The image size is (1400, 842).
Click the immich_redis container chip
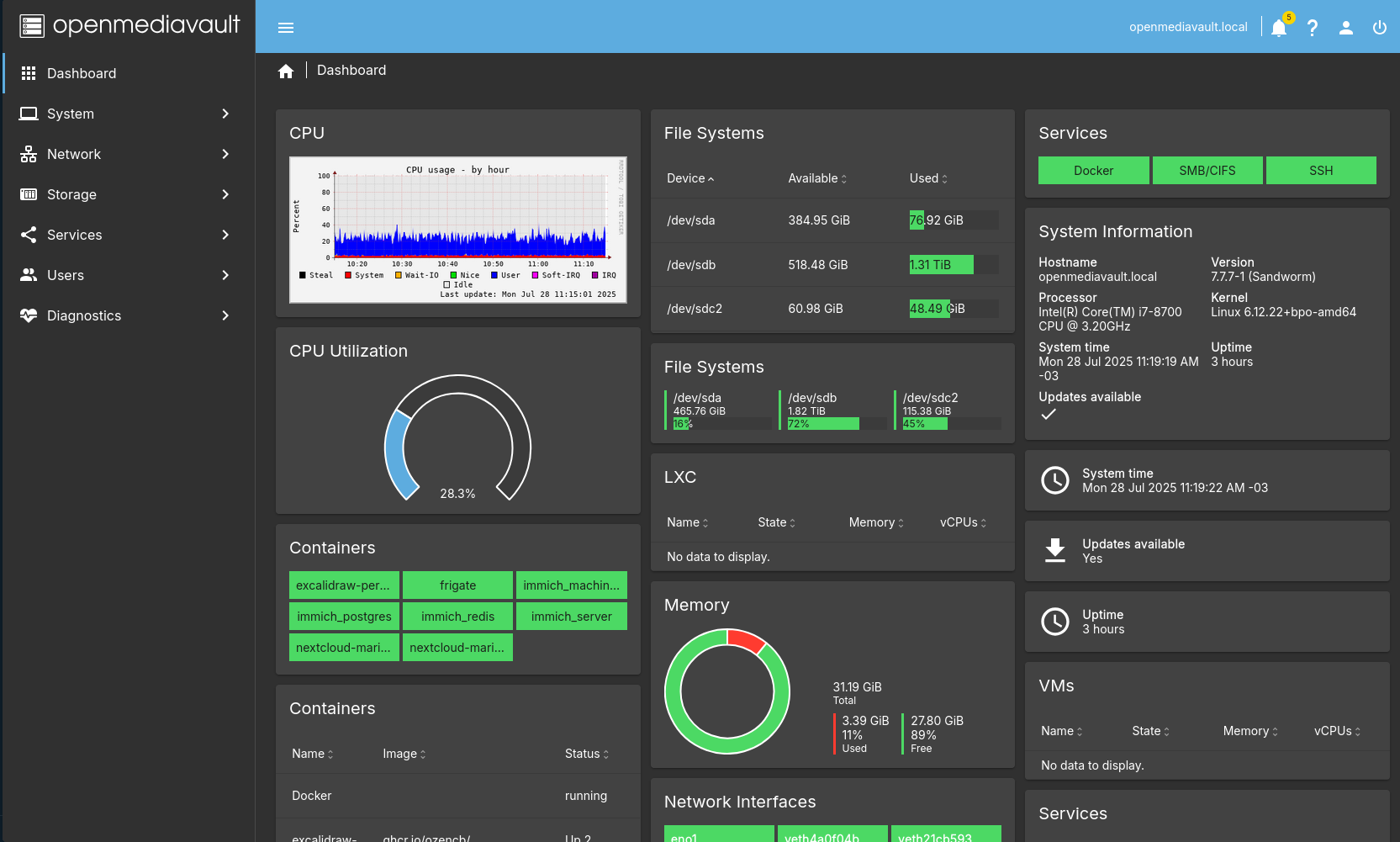457,616
